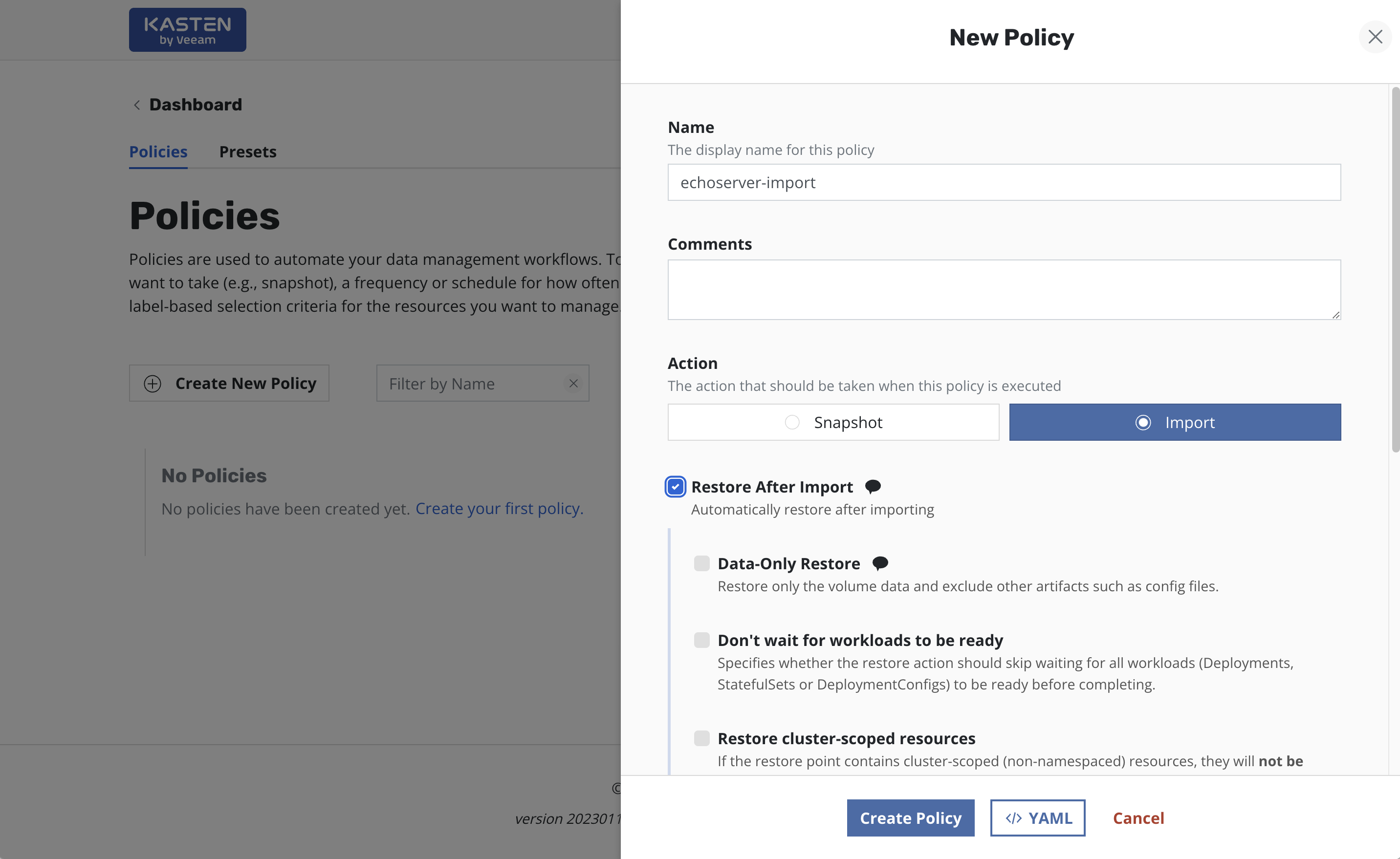This screenshot has width=1400, height=859.
Task: Switch to the Presets tab
Action: coord(248,151)
